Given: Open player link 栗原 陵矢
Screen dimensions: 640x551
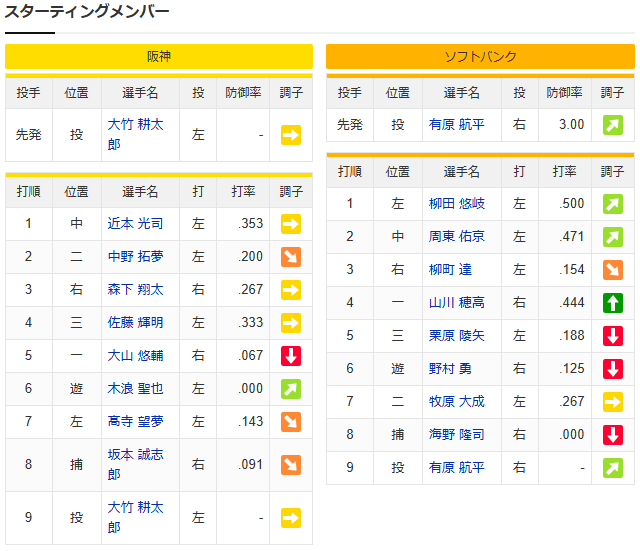Looking at the screenshot, I should click(456, 336).
